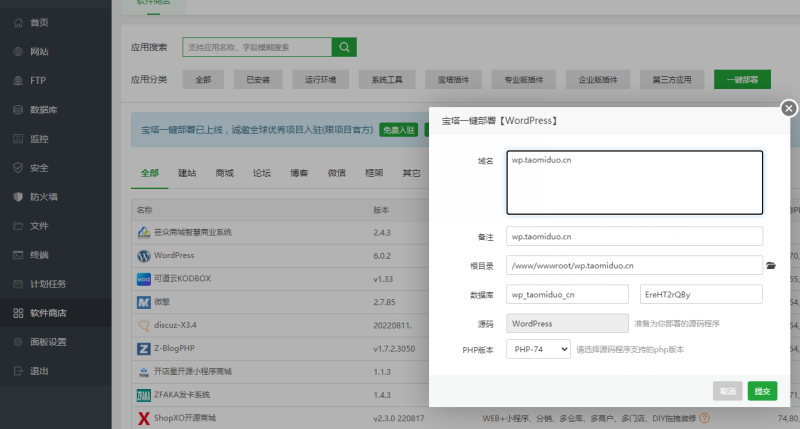
Task: Click the 根目录 path field
Action: [635, 265]
